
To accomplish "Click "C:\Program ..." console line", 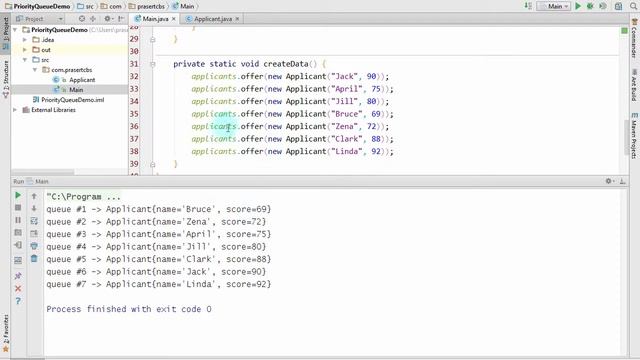I will coord(83,197).
